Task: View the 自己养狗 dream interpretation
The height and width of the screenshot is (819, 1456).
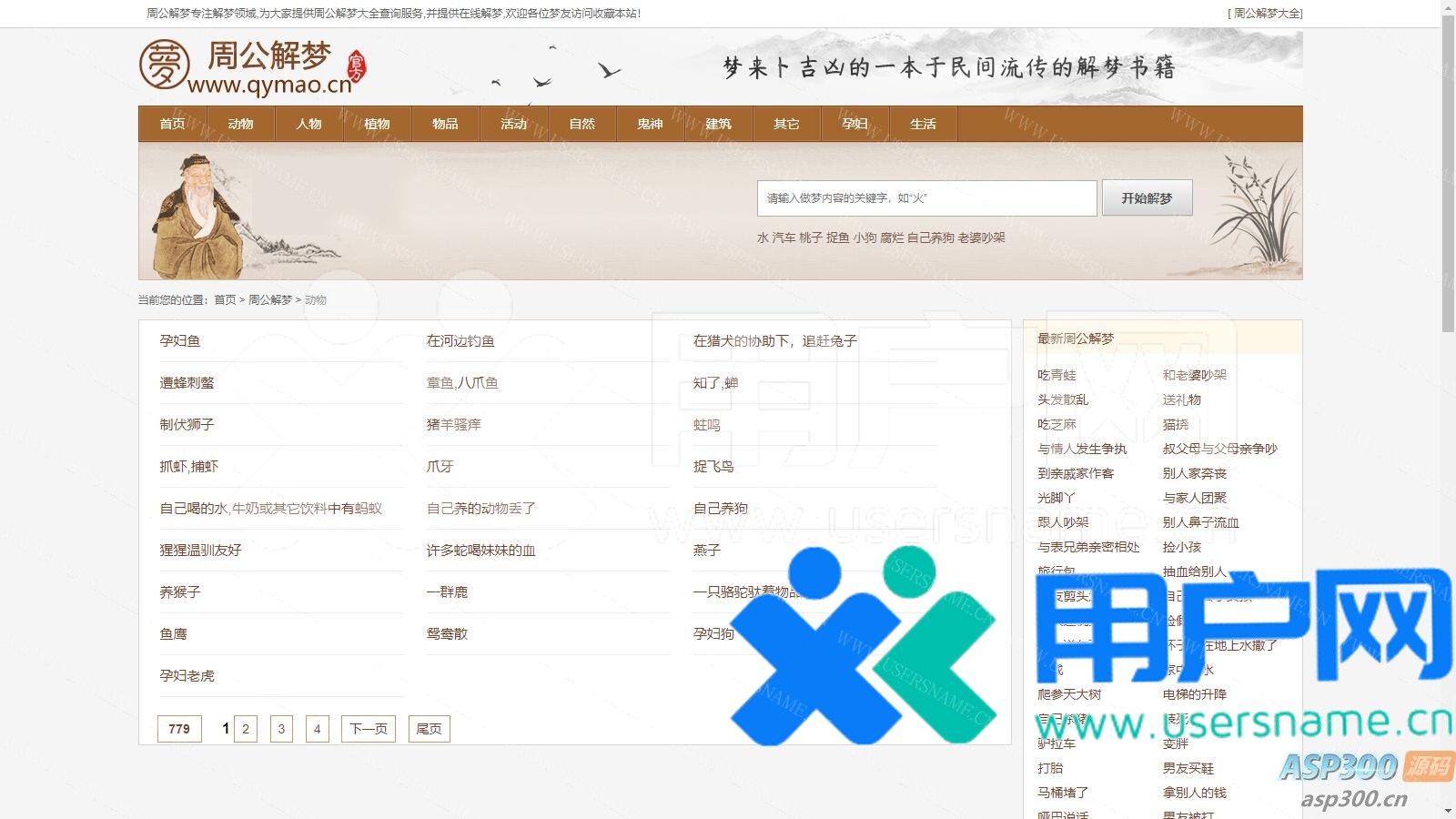Action: [720, 509]
